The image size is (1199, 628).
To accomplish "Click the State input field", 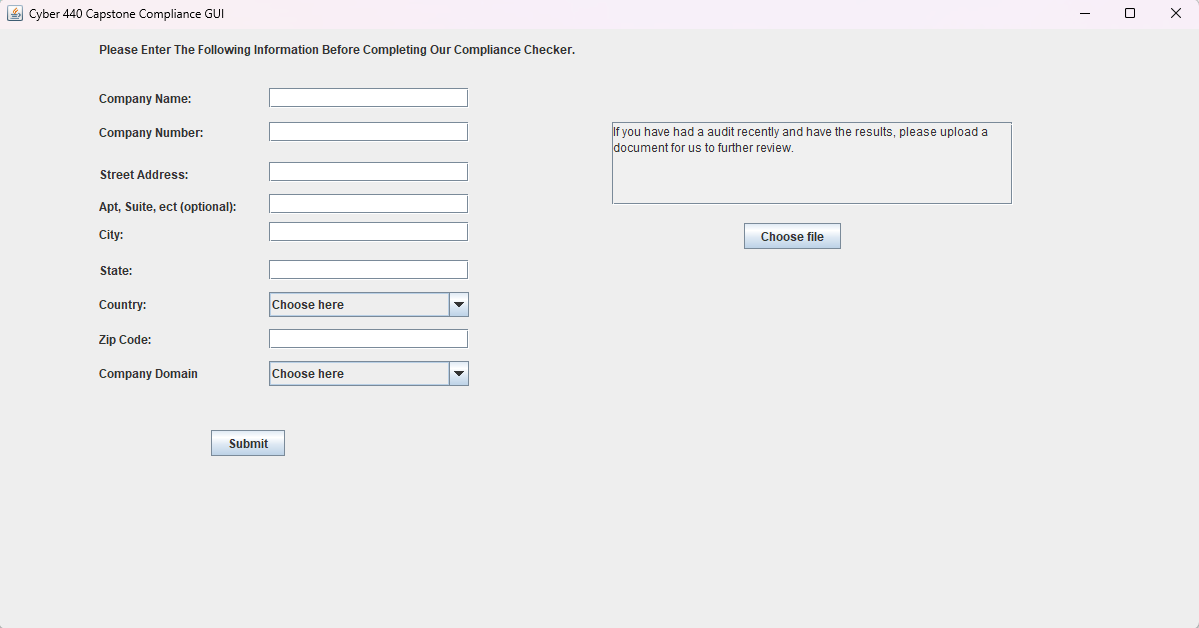I will point(368,270).
